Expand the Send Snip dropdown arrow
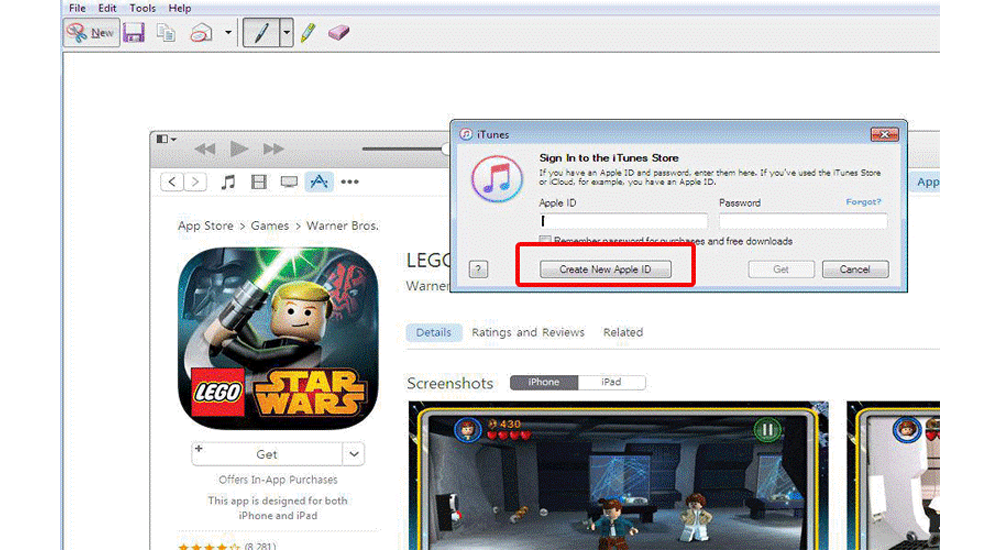 click(228, 33)
